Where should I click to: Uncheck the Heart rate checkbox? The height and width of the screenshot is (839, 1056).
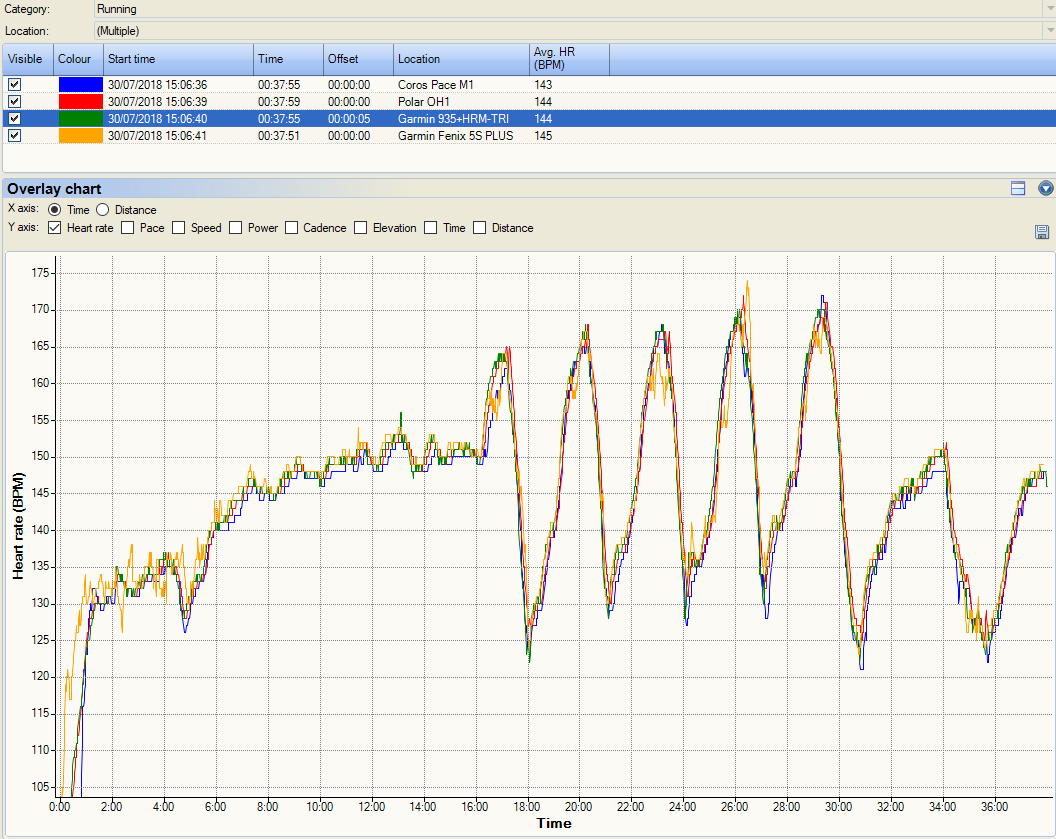click(x=55, y=228)
